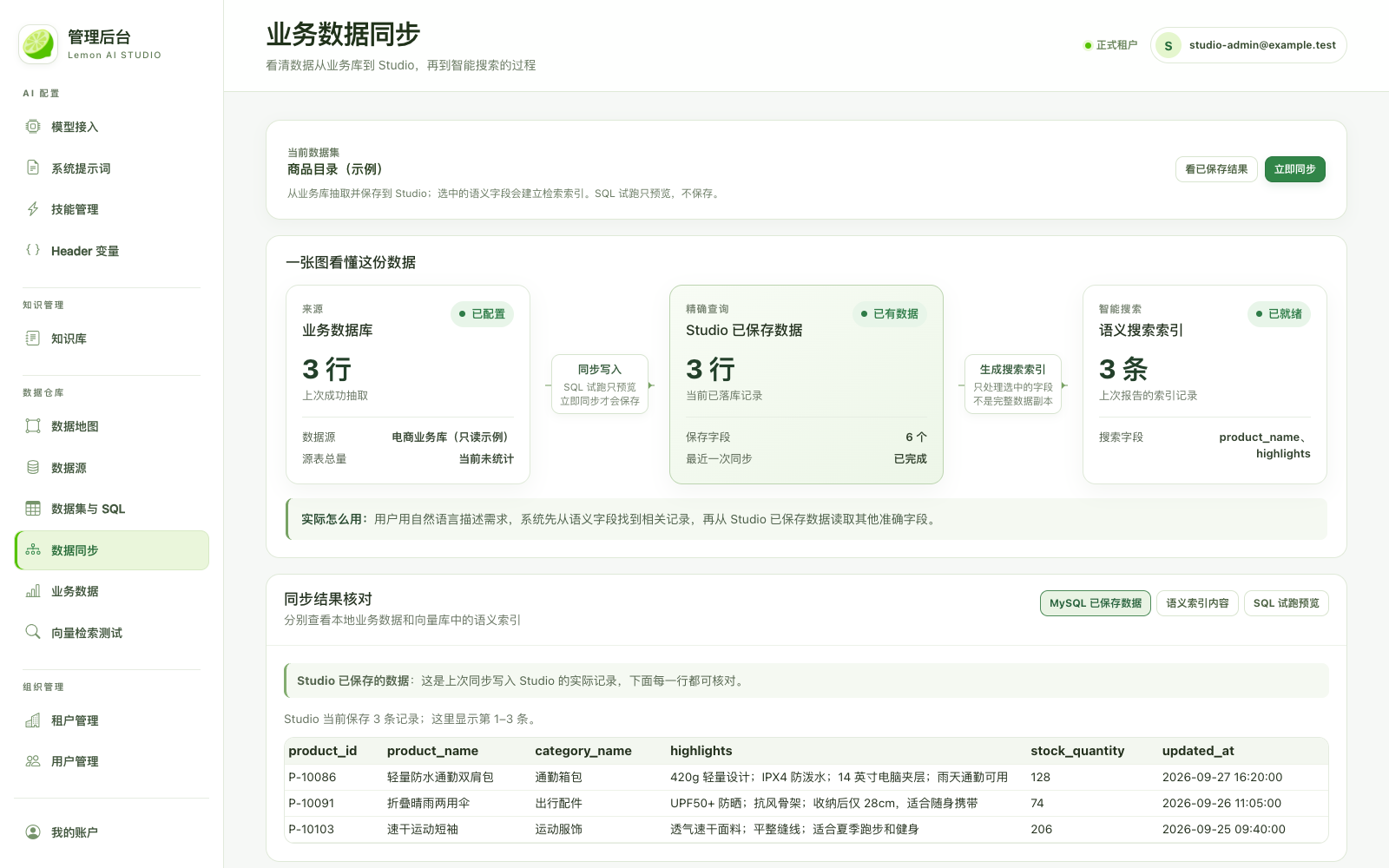Click the 业务数据 bar chart icon
1389x868 pixels.
click(33, 590)
